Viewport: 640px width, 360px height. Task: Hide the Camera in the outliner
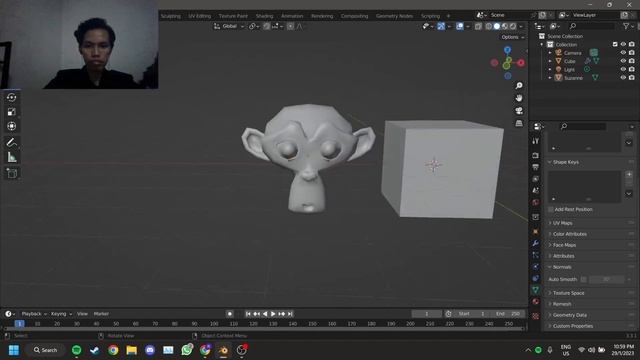[x=623, y=53]
